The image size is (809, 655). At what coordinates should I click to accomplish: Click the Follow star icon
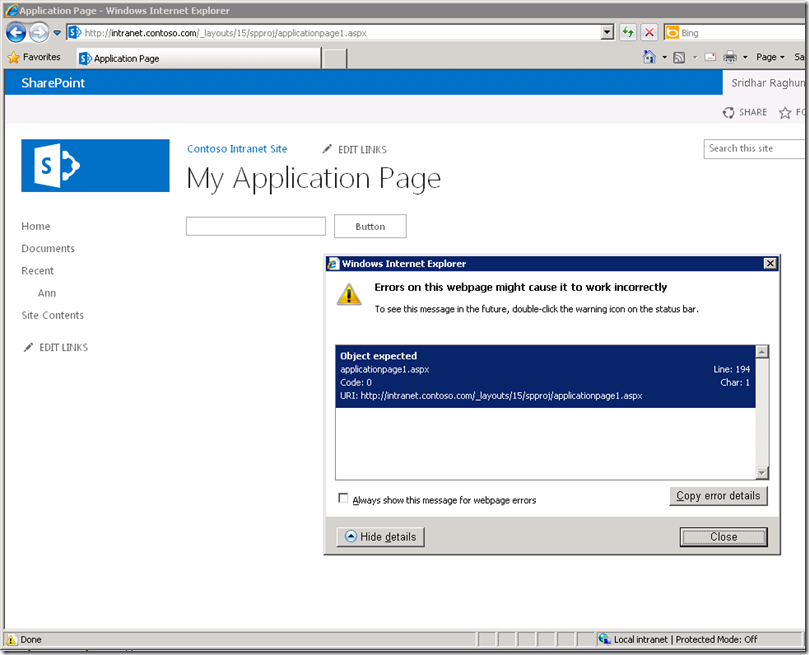point(785,112)
